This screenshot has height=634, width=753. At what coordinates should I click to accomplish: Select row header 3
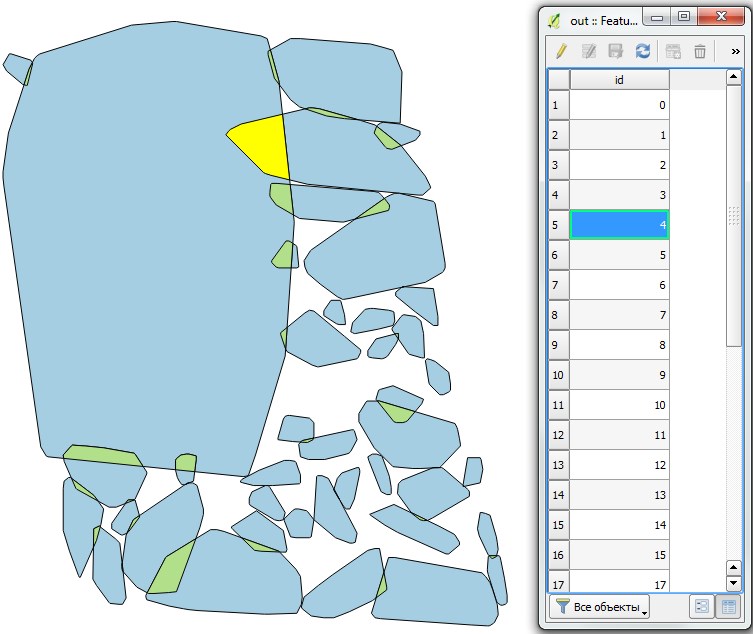(x=559, y=165)
